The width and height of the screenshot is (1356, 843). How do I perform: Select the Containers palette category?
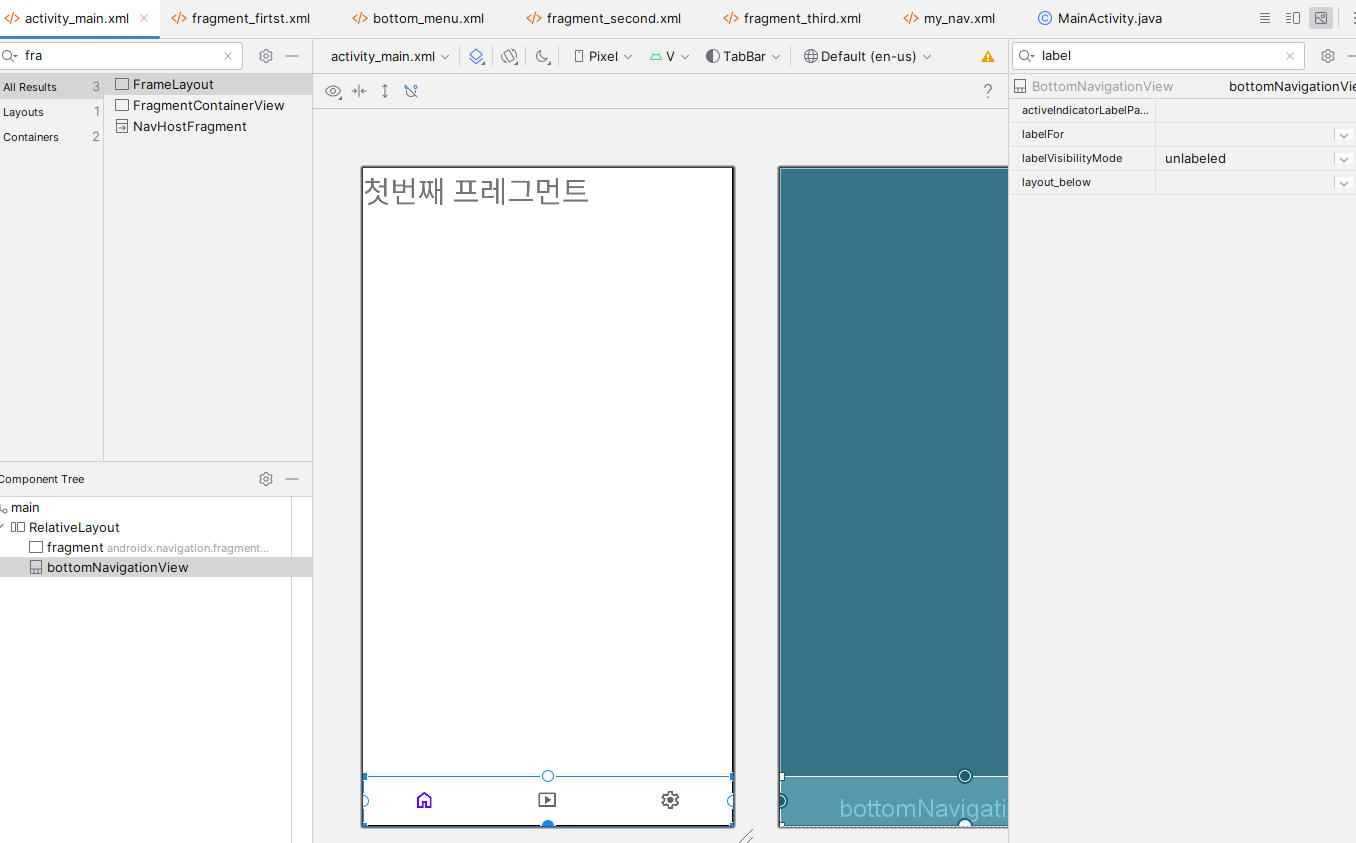click(x=51, y=137)
